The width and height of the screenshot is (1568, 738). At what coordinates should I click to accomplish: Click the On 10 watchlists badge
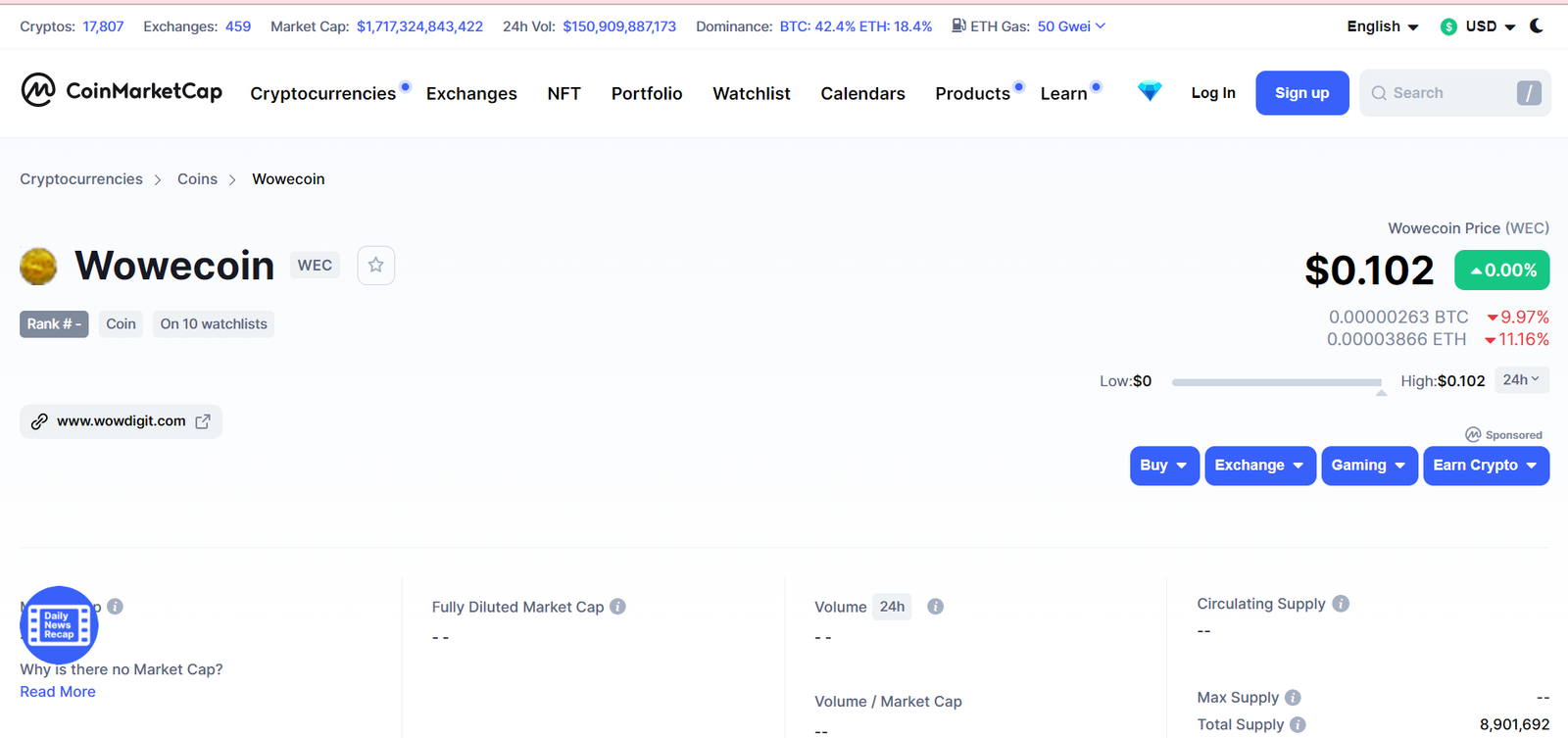pyautogui.click(x=214, y=324)
